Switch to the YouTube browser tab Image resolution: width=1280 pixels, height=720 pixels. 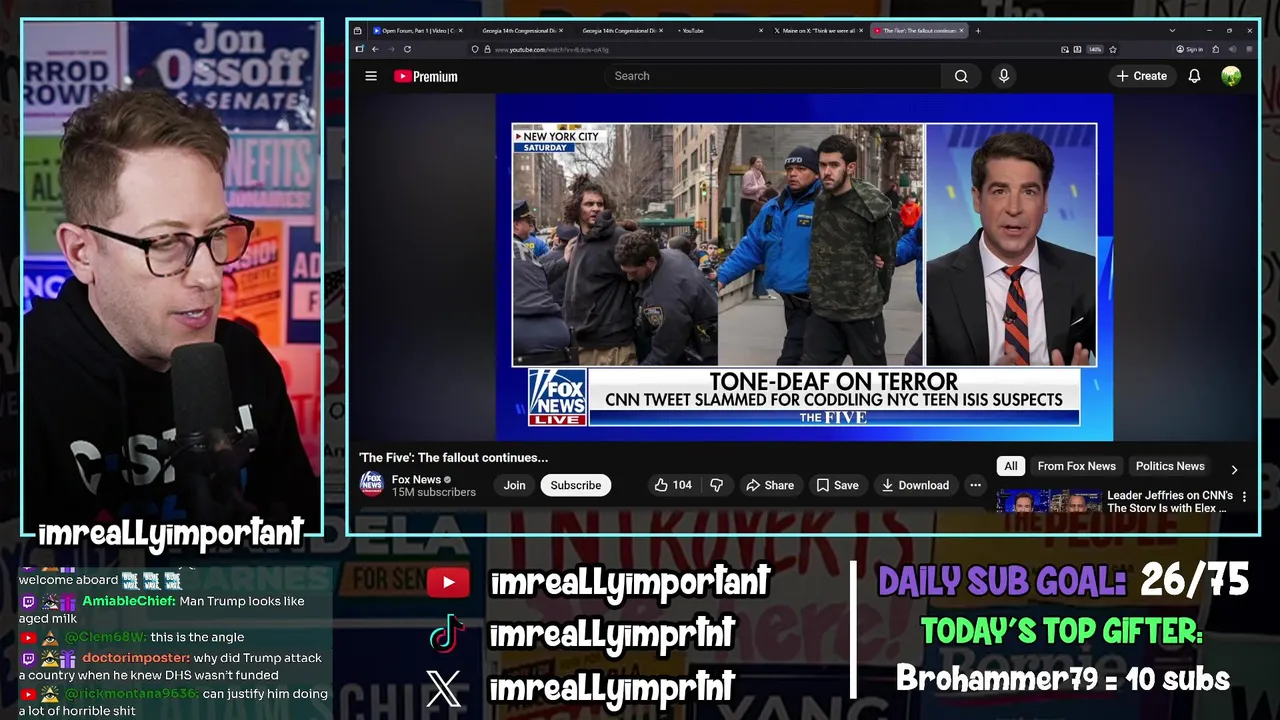[x=718, y=31]
